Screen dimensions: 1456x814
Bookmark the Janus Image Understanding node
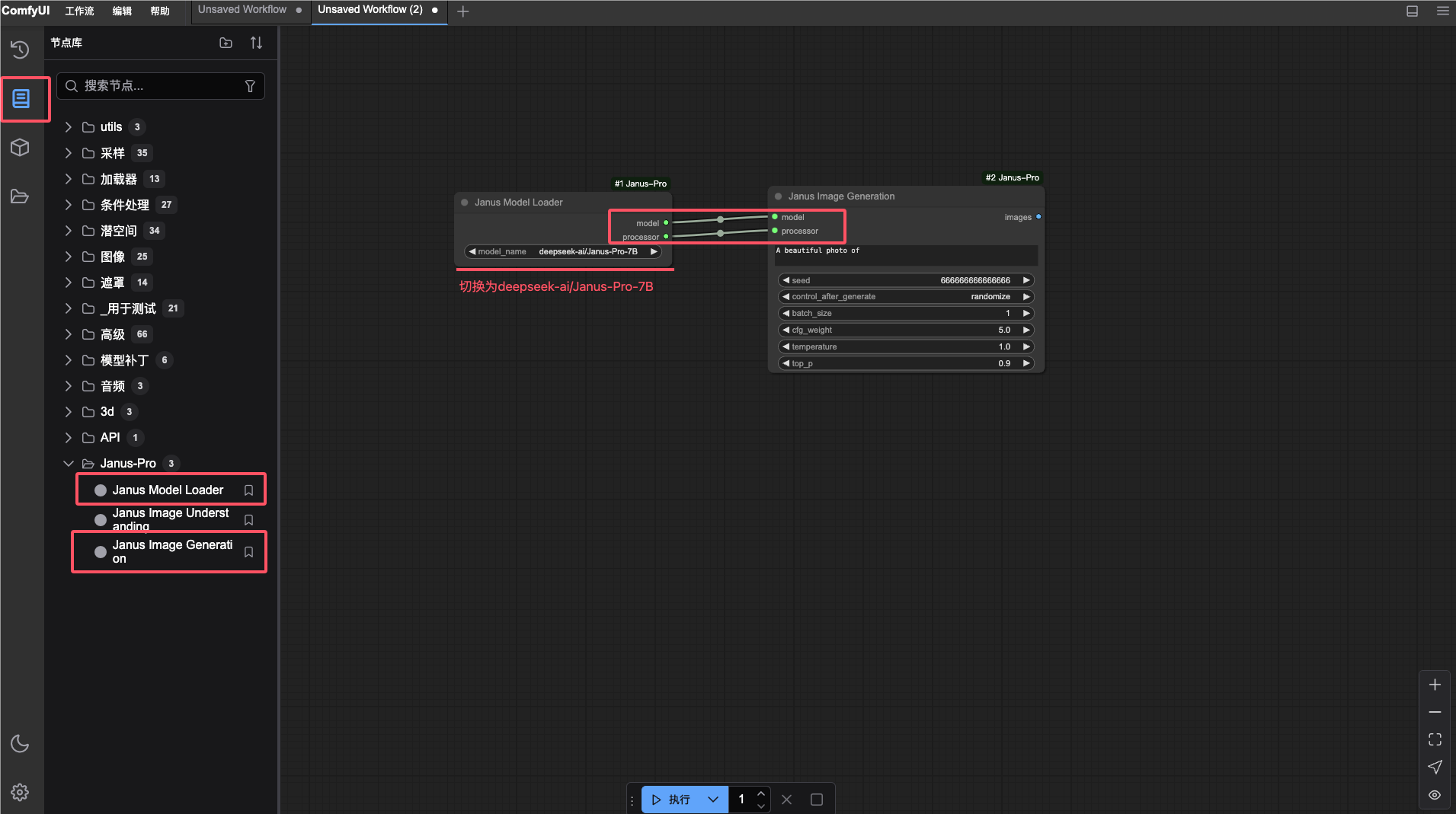(248, 519)
